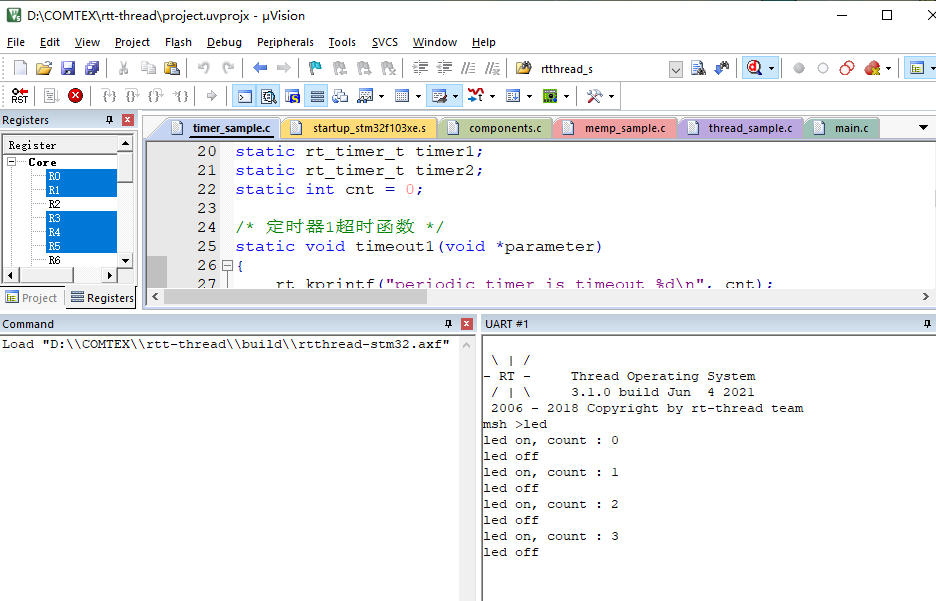The image size is (936, 601).
Task: Open the Analysis windows icon
Action: pos(476,96)
